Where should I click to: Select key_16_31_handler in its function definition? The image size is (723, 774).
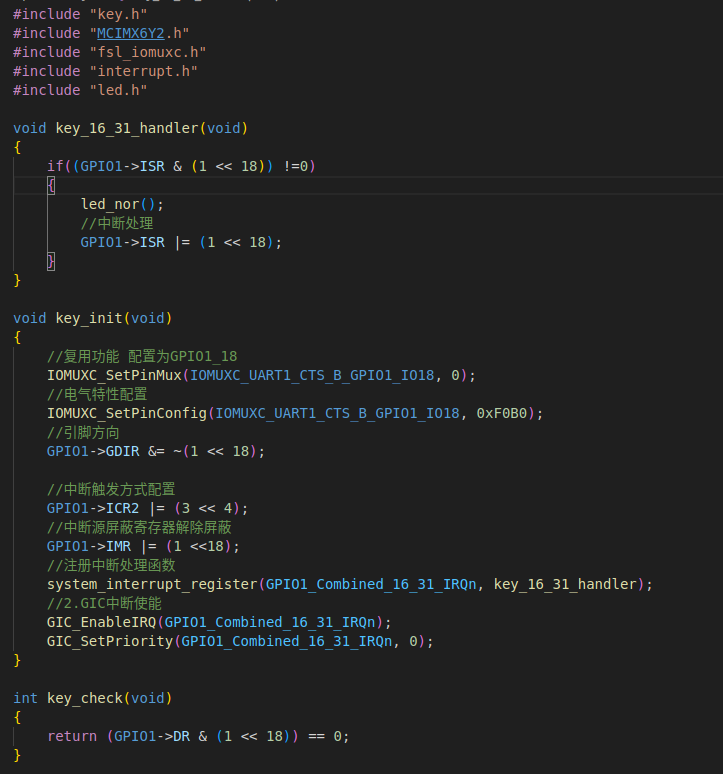pos(126,128)
